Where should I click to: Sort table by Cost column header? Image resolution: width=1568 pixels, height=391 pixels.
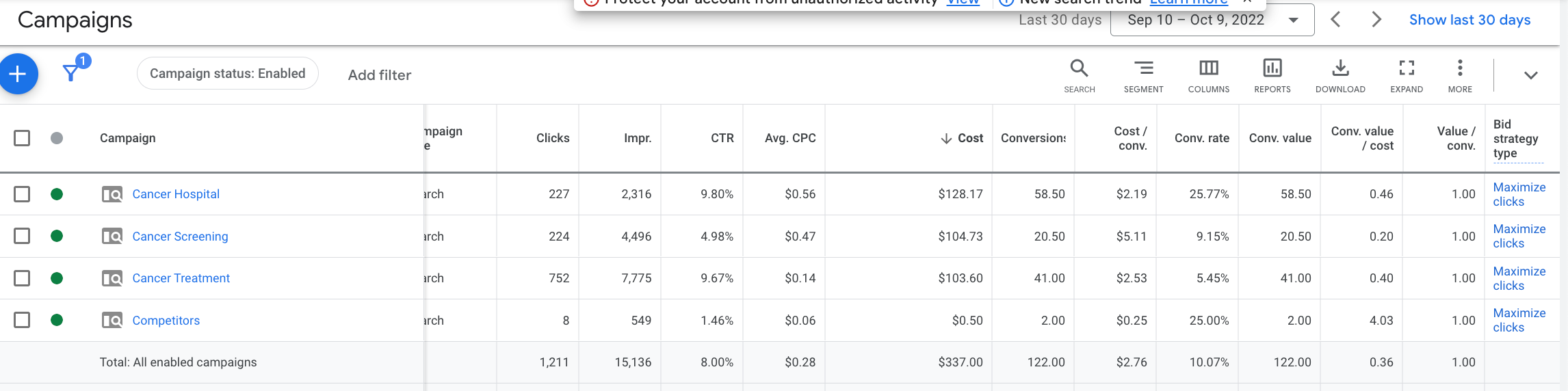point(969,138)
